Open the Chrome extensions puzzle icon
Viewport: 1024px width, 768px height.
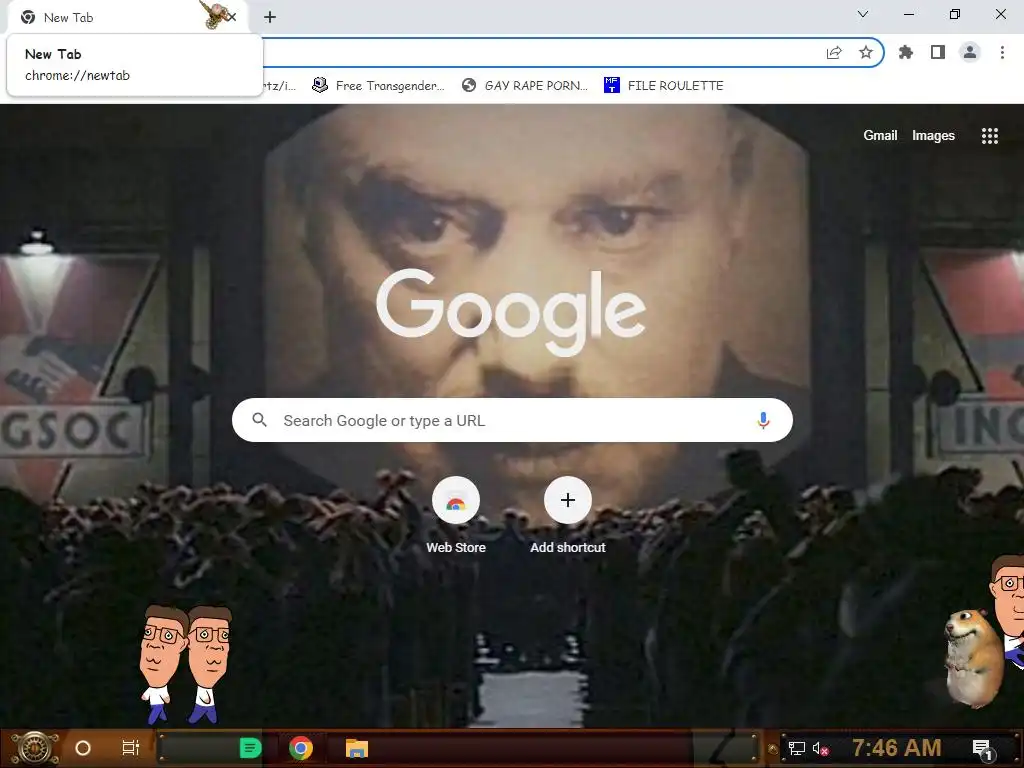click(906, 52)
